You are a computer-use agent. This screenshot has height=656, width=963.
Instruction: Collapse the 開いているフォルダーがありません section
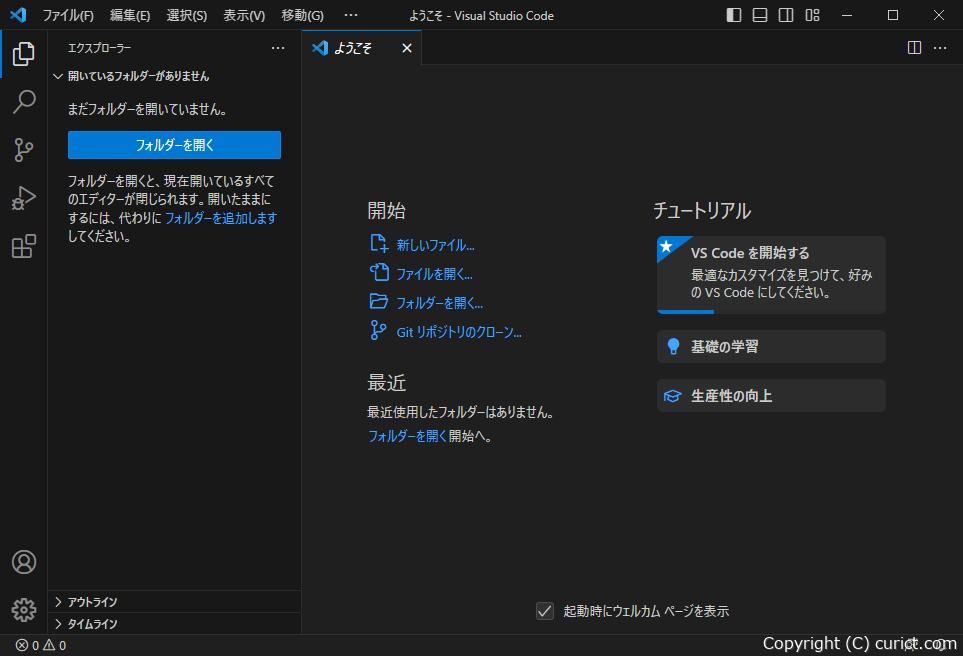point(174,76)
